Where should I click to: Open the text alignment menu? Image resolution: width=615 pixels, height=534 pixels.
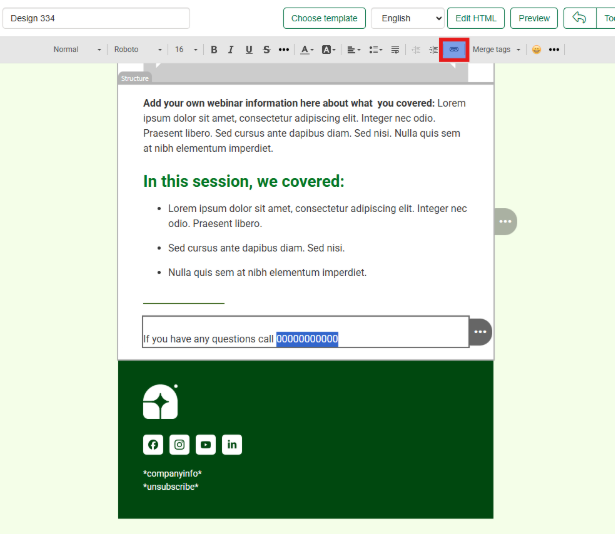(353, 49)
